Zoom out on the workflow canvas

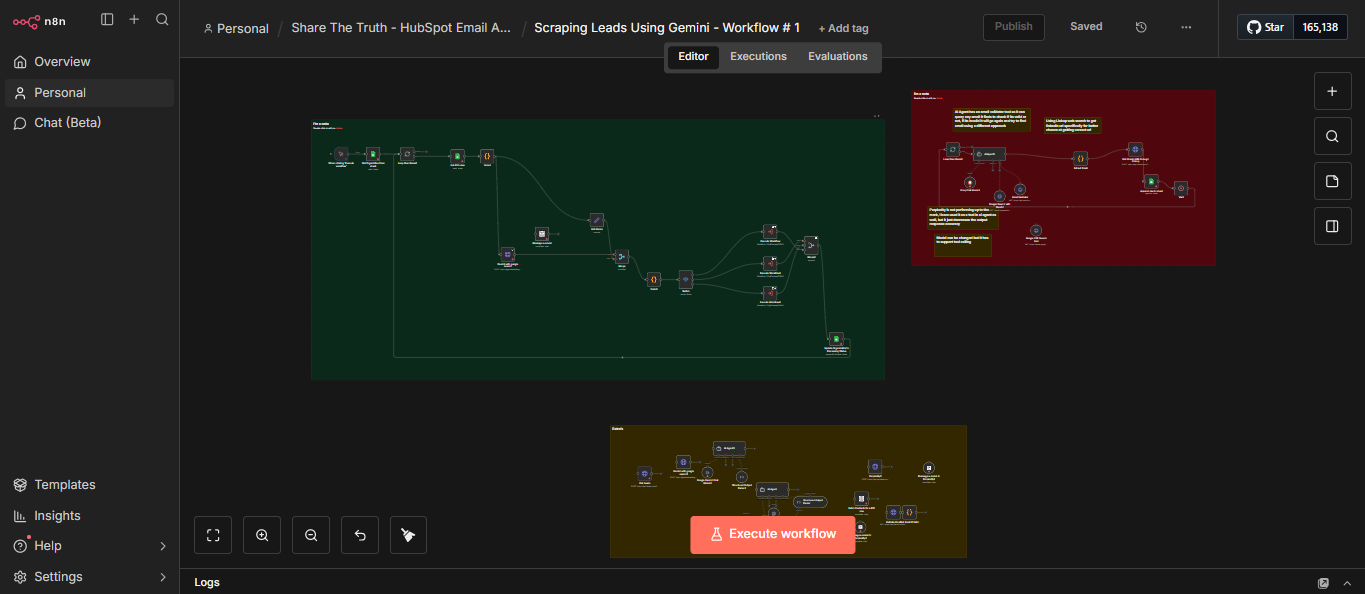tap(311, 535)
